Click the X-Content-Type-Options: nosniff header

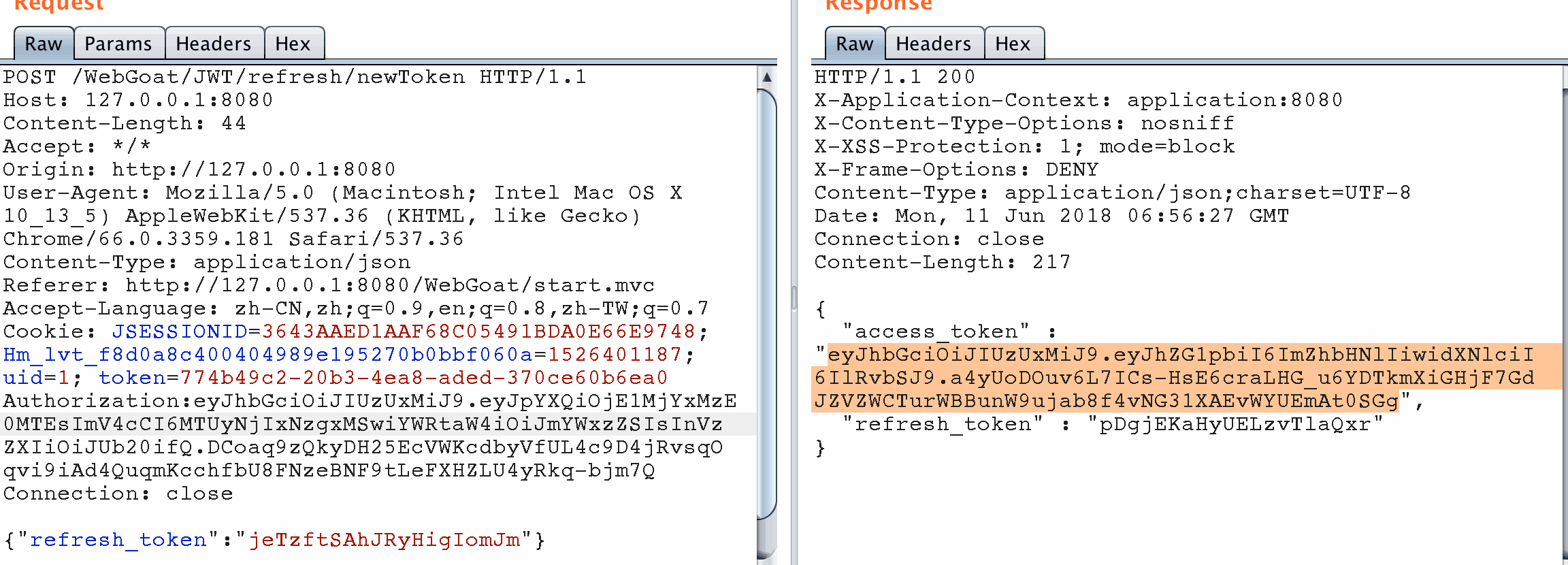click(1024, 123)
